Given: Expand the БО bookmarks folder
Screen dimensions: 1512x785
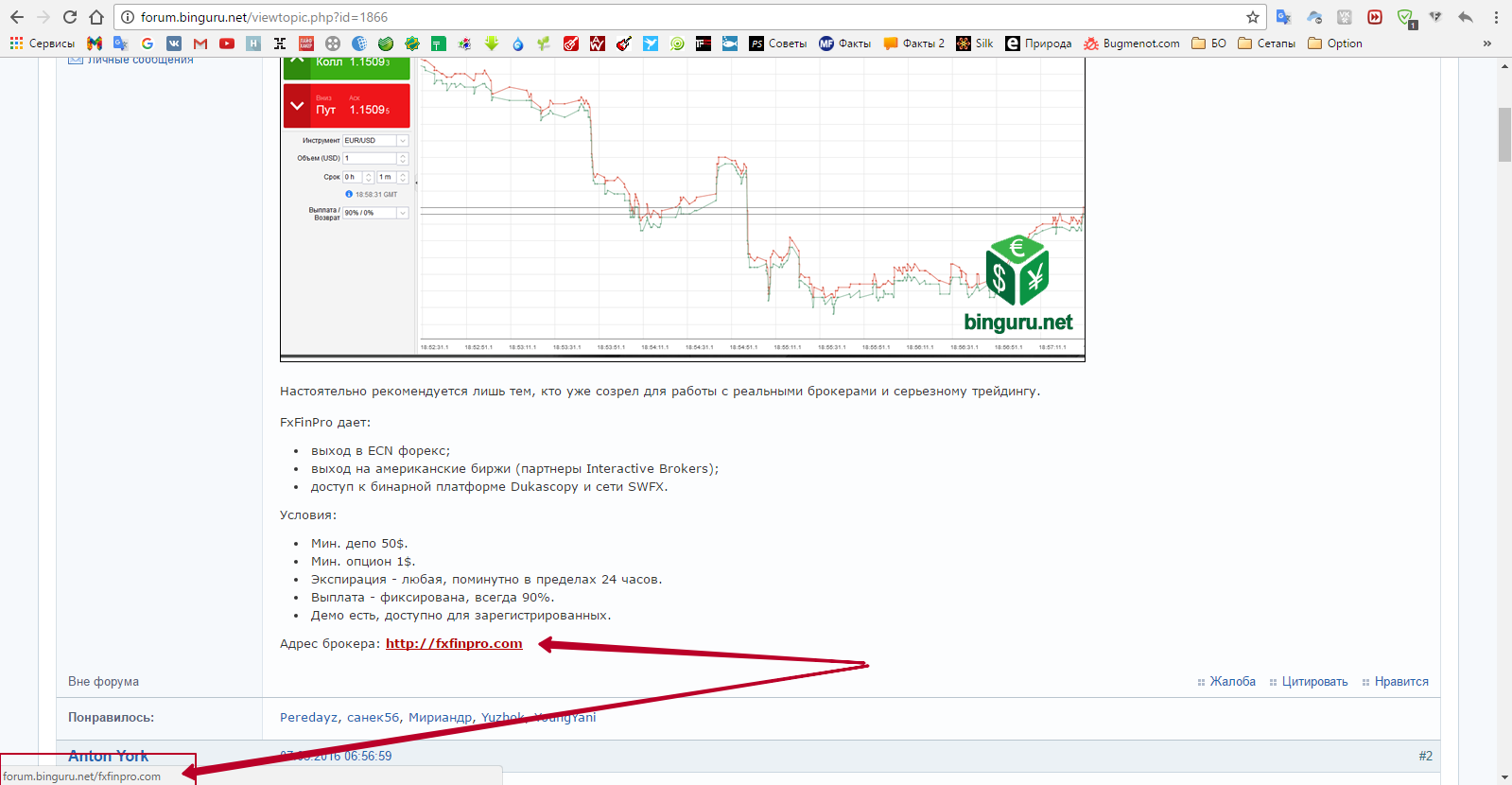Looking at the screenshot, I should coord(1209,44).
